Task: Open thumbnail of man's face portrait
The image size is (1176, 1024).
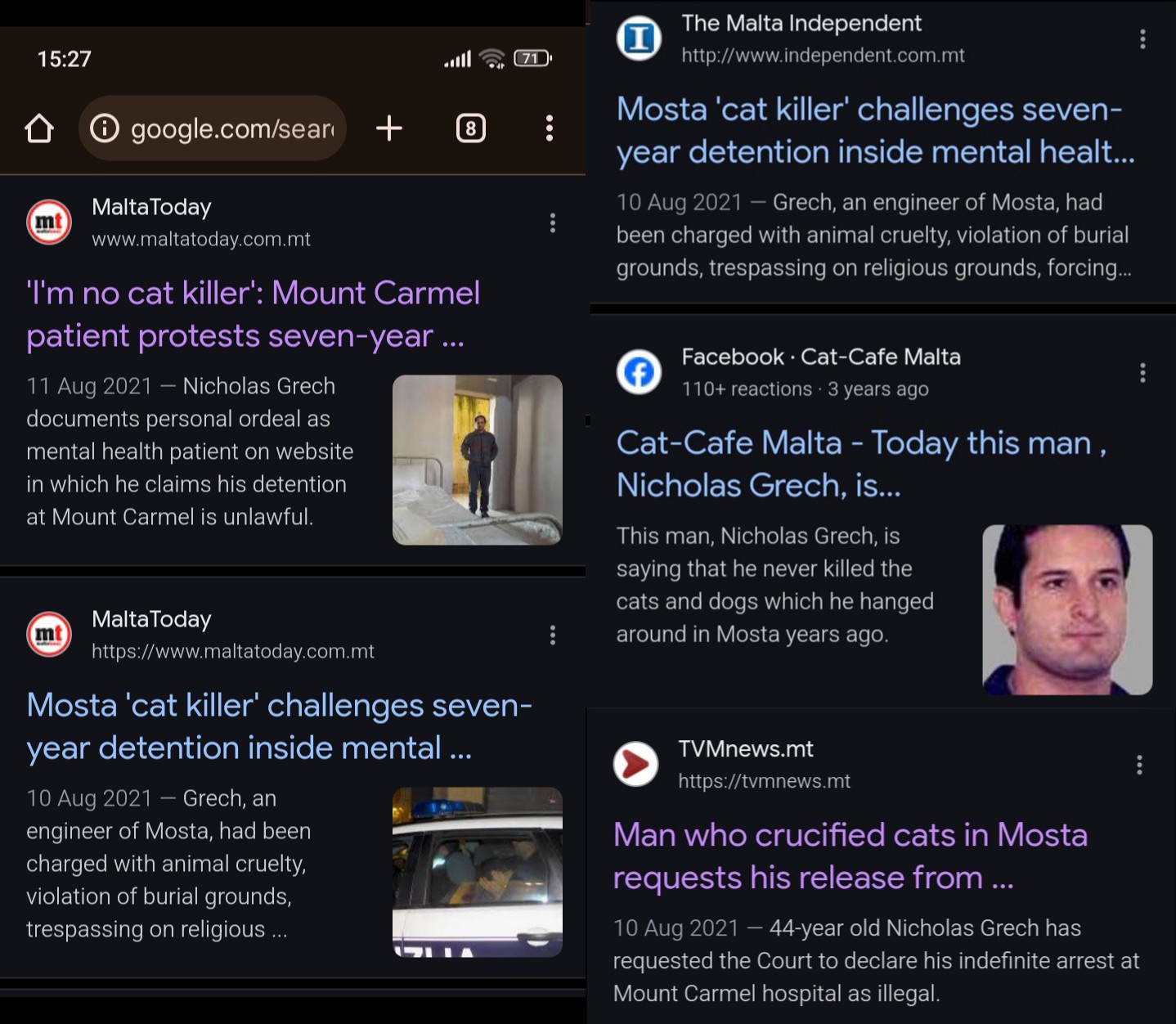Action: [x=1067, y=610]
